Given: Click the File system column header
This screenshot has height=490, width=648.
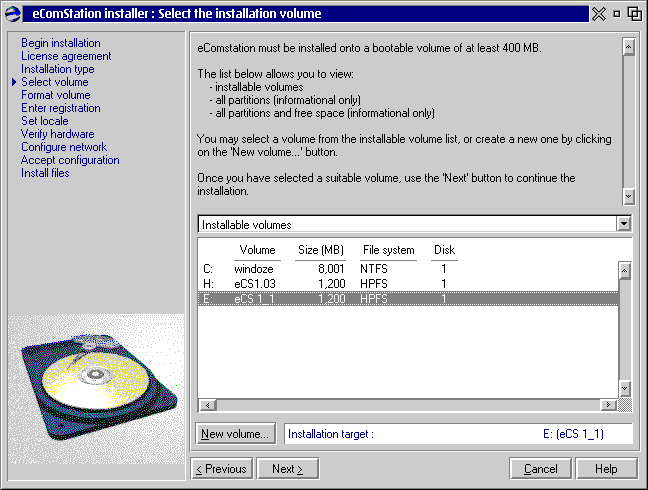Looking at the screenshot, I should [x=388, y=250].
